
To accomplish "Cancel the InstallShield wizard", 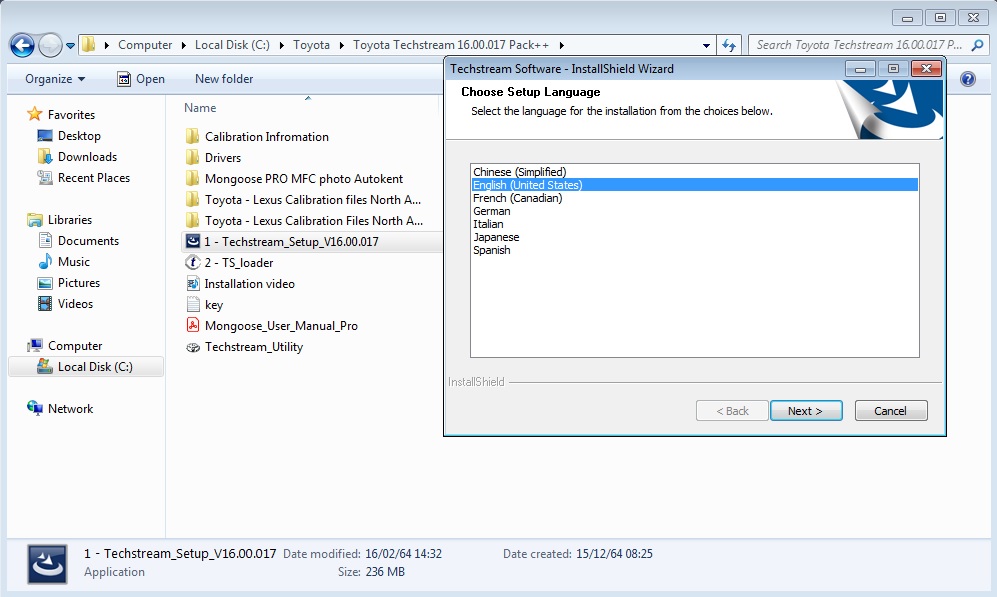I will tap(890, 411).
